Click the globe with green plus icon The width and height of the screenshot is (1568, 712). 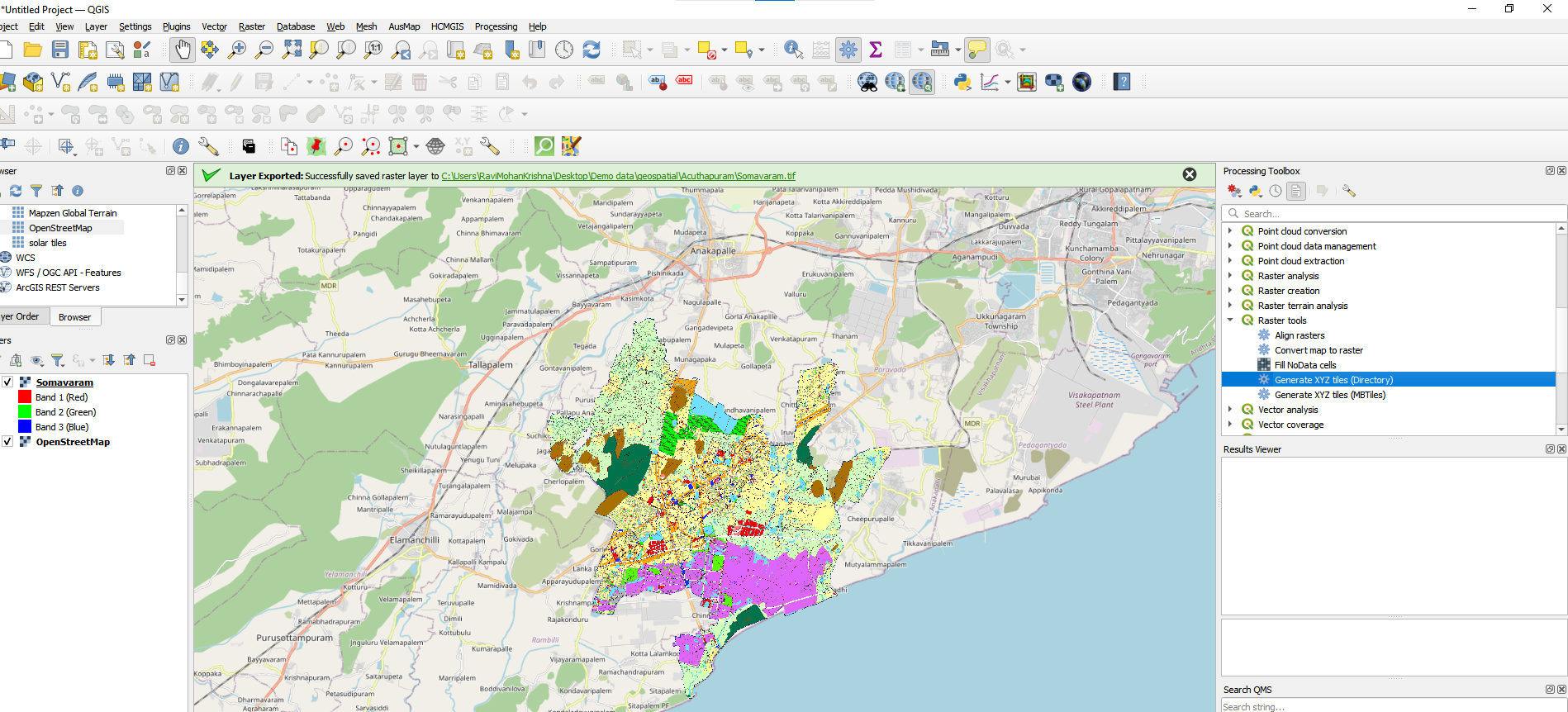(895, 82)
